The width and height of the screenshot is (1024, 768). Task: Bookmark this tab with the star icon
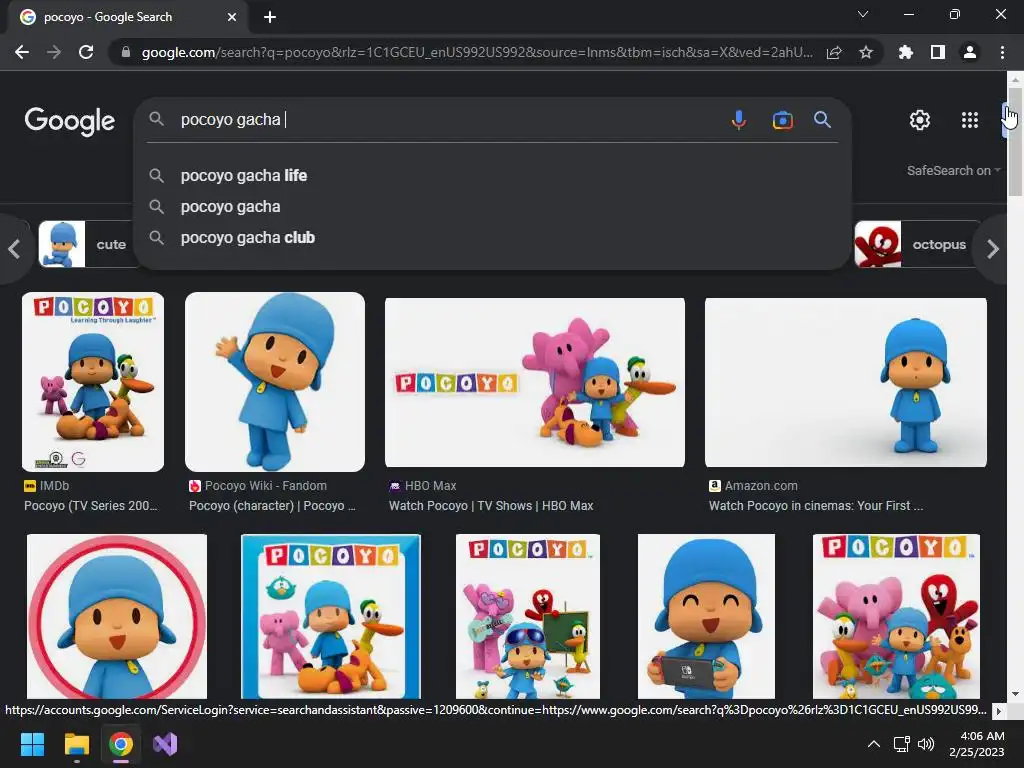(x=866, y=52)
